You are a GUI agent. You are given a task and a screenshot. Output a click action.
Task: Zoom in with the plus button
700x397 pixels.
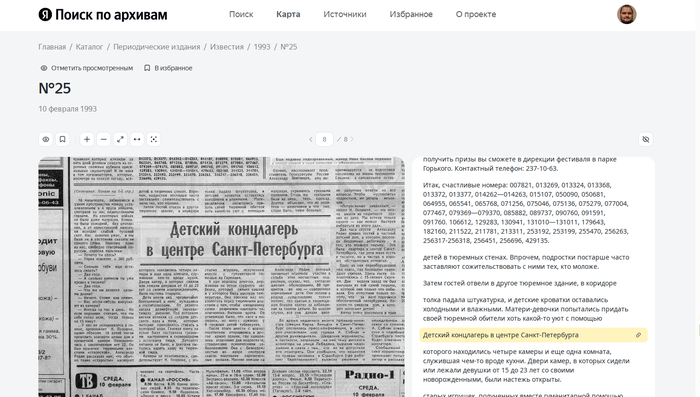click(x=87, y=139)
